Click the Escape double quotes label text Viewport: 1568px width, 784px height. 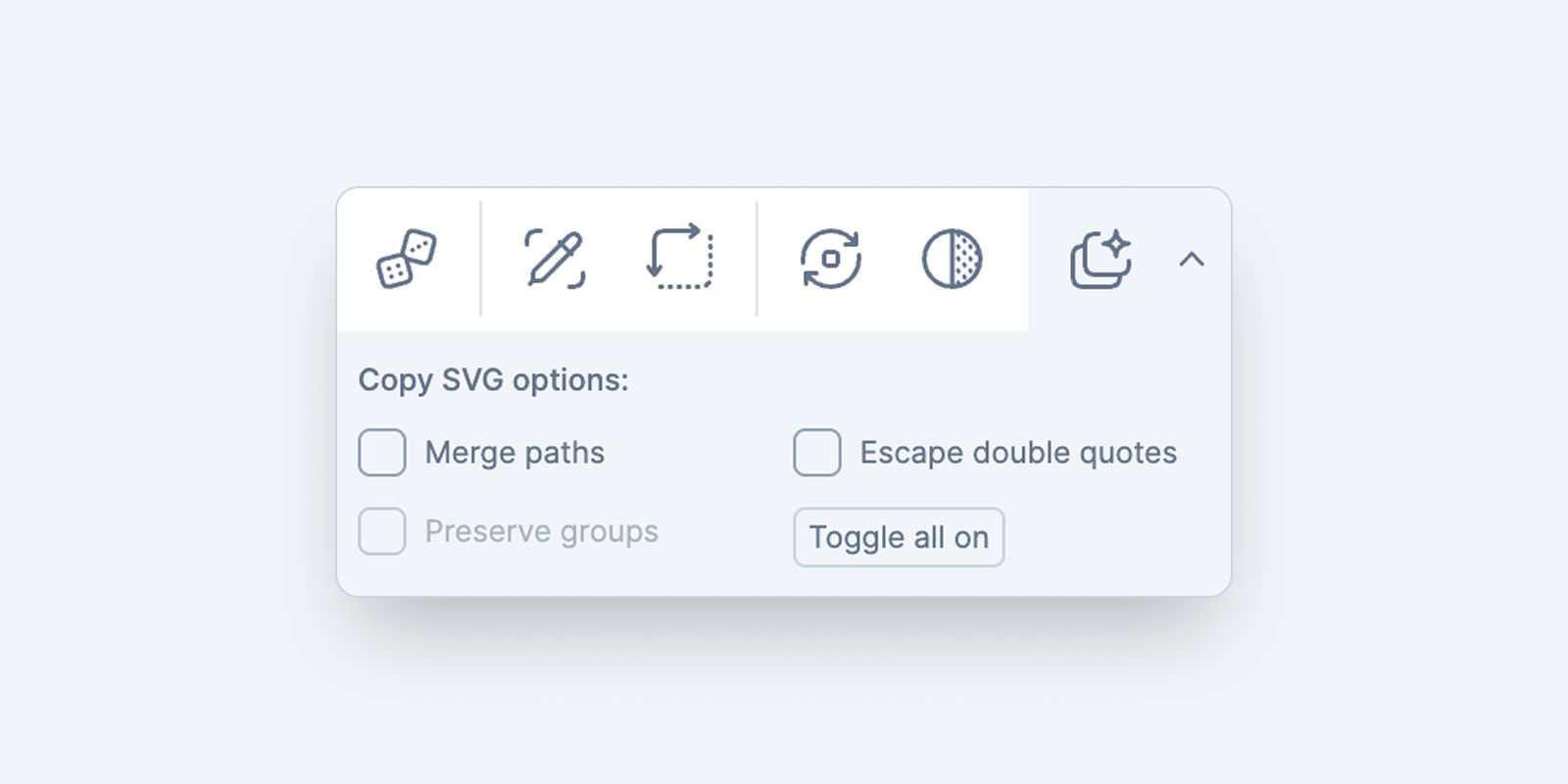(x=1017, y=453)
